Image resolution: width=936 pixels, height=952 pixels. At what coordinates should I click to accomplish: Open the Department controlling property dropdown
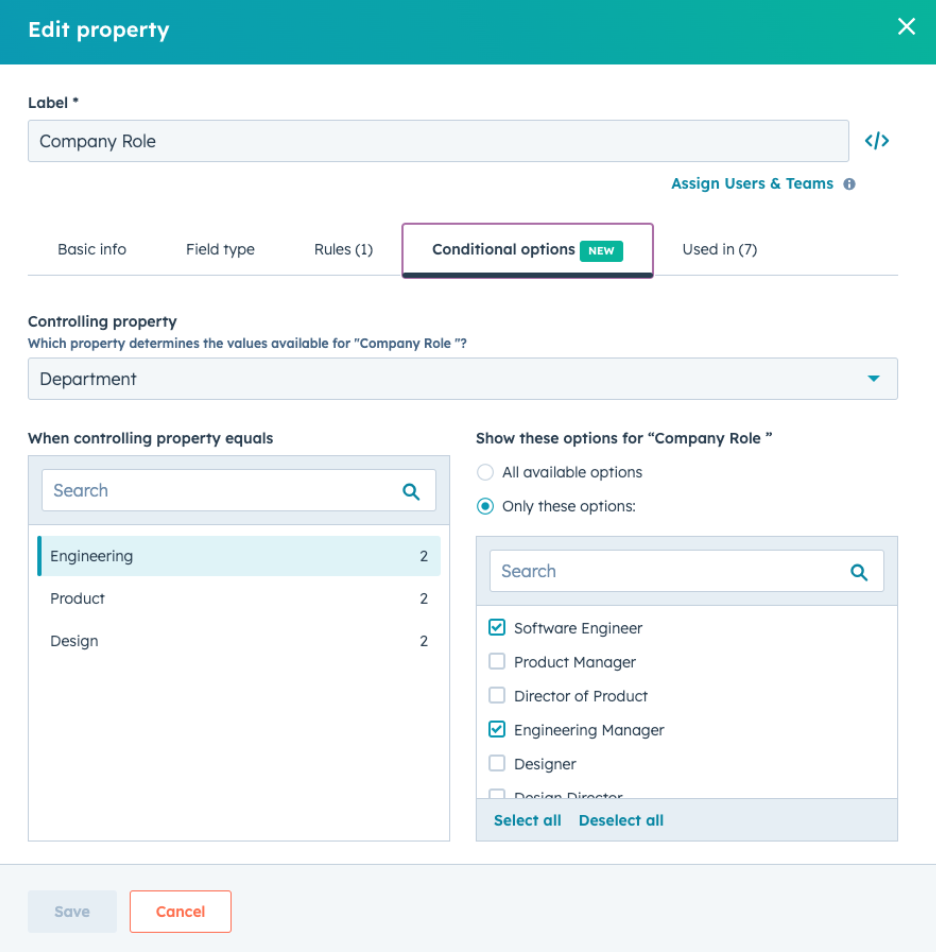[x=463, y=379]
